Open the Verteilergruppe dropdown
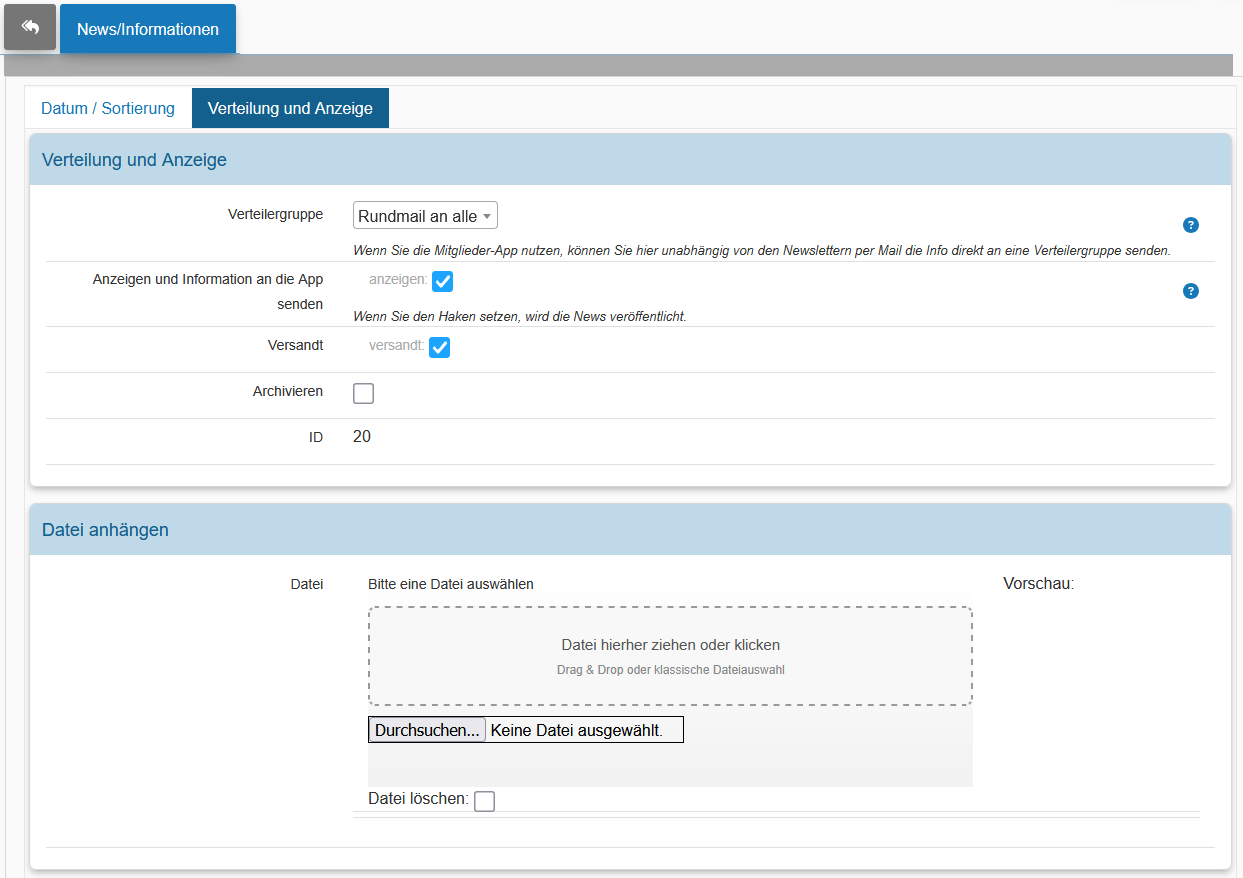Screen dimensions: 1243x878 425,216
